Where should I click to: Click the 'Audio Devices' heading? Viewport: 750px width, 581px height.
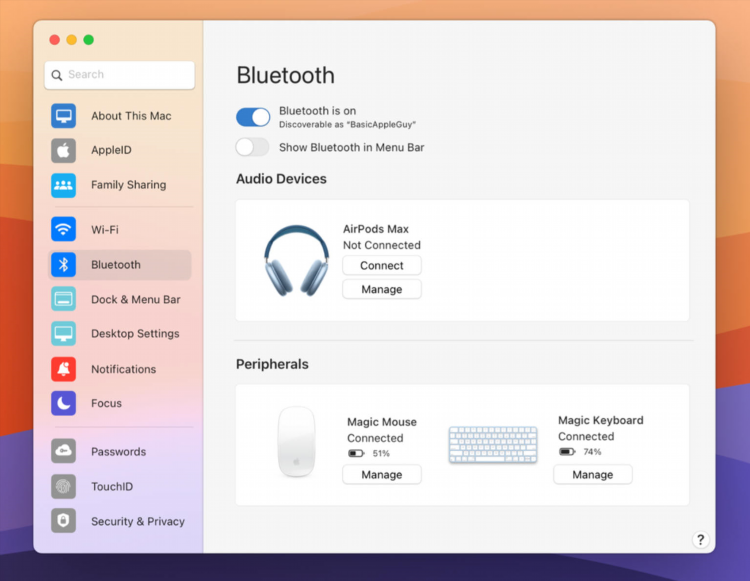click(281, 179)
